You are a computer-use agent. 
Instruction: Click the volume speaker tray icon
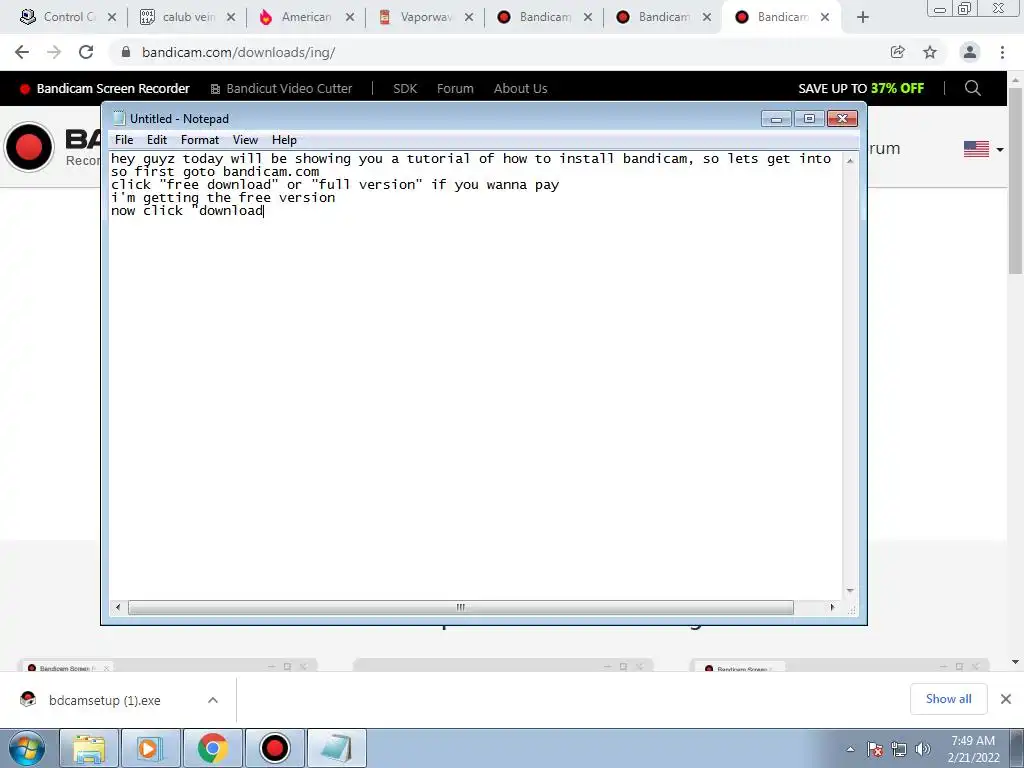[x=923, y=749]
